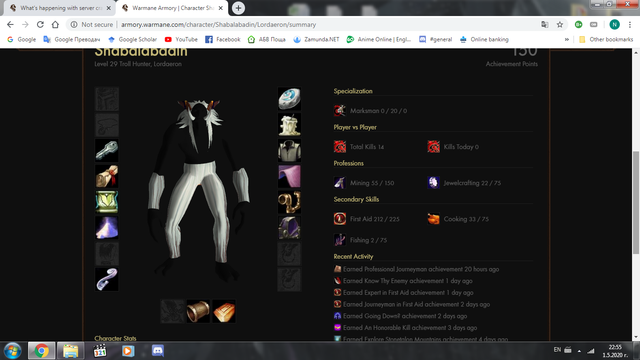Go back to previous page
The height and width of the screenshot is (360, 640).
[x=10, y=24]
